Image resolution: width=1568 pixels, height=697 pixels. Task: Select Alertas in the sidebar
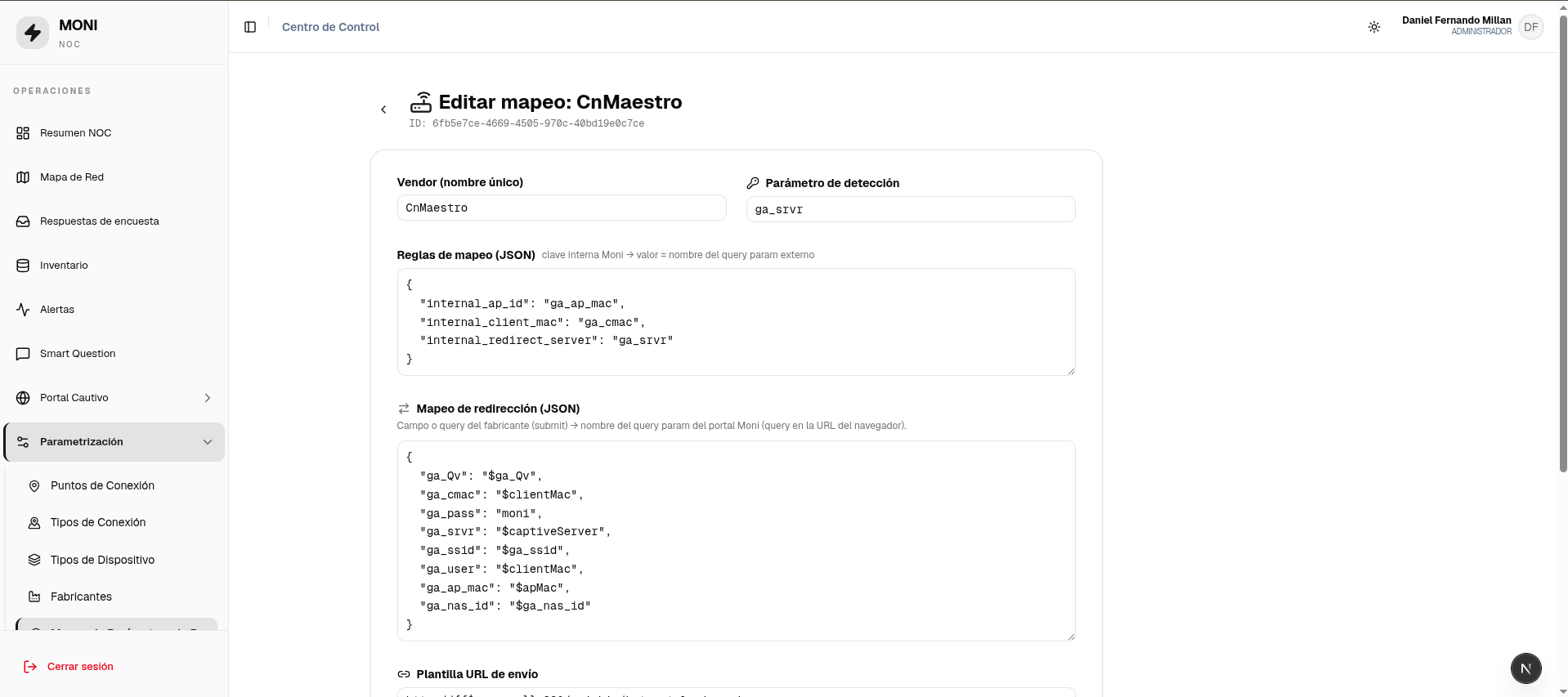pos(57,310)
